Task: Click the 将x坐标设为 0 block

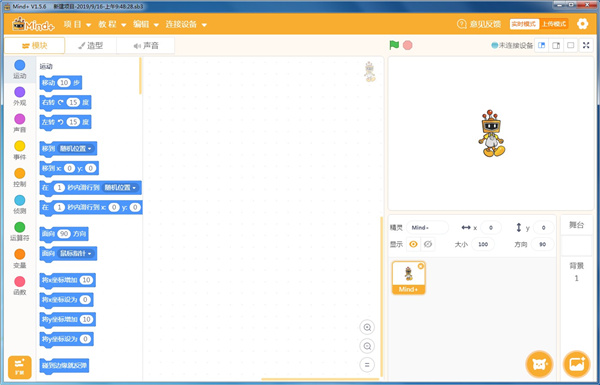Action: click(66, 300)
